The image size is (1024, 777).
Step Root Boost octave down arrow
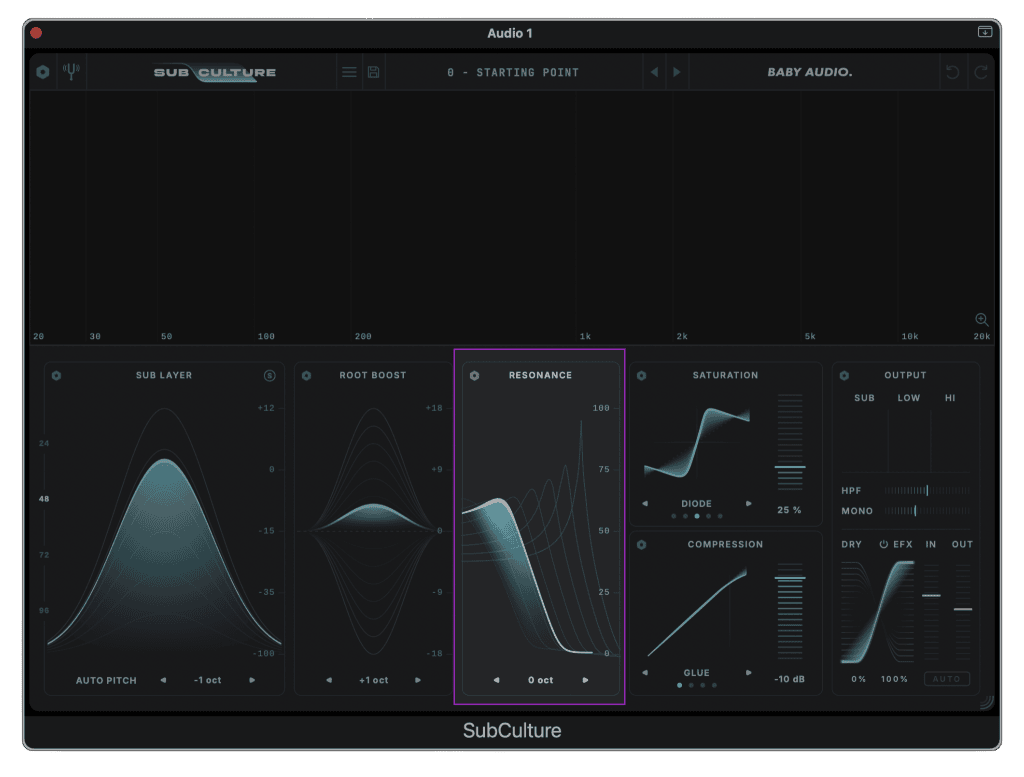[x=329, y=680]
